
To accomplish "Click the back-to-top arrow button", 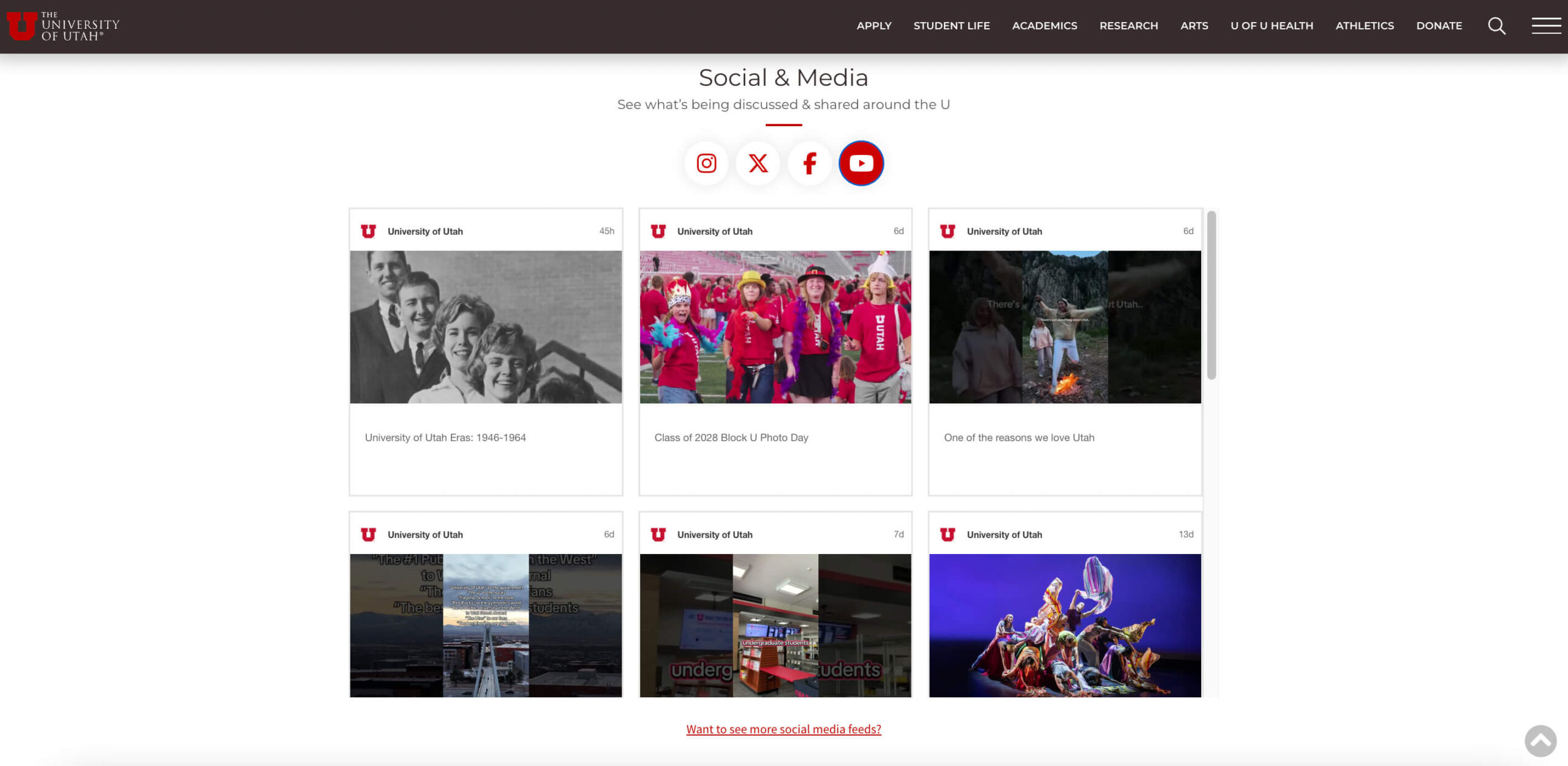I will point(1540,741).
